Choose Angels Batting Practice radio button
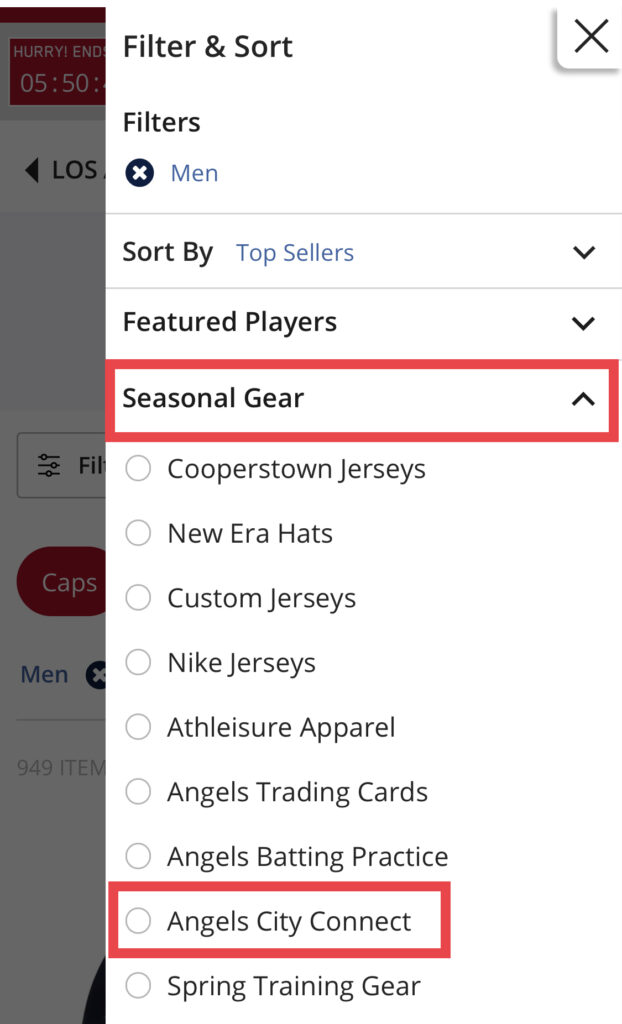The height and width of the screenshot is (1024, 622). click(138, 856)
